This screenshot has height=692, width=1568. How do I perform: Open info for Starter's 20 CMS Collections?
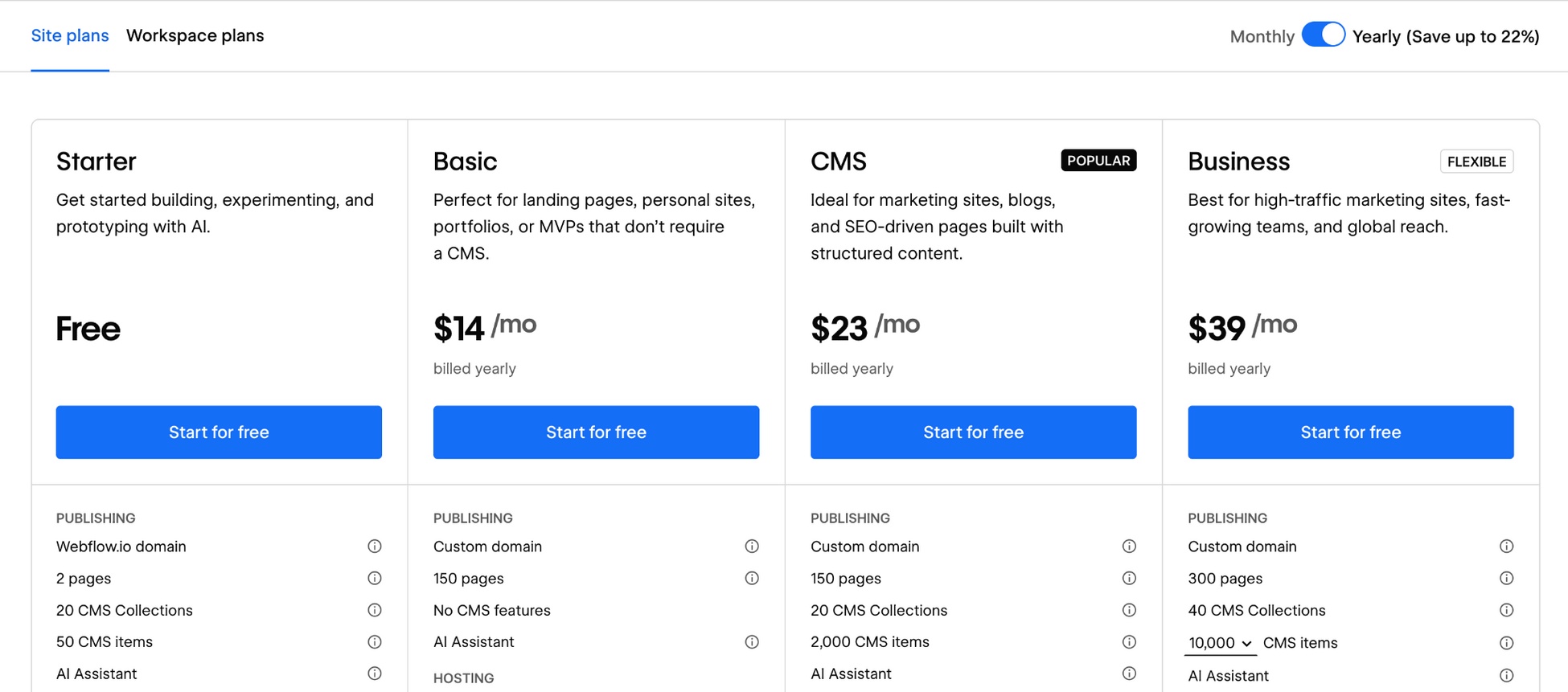375,609
